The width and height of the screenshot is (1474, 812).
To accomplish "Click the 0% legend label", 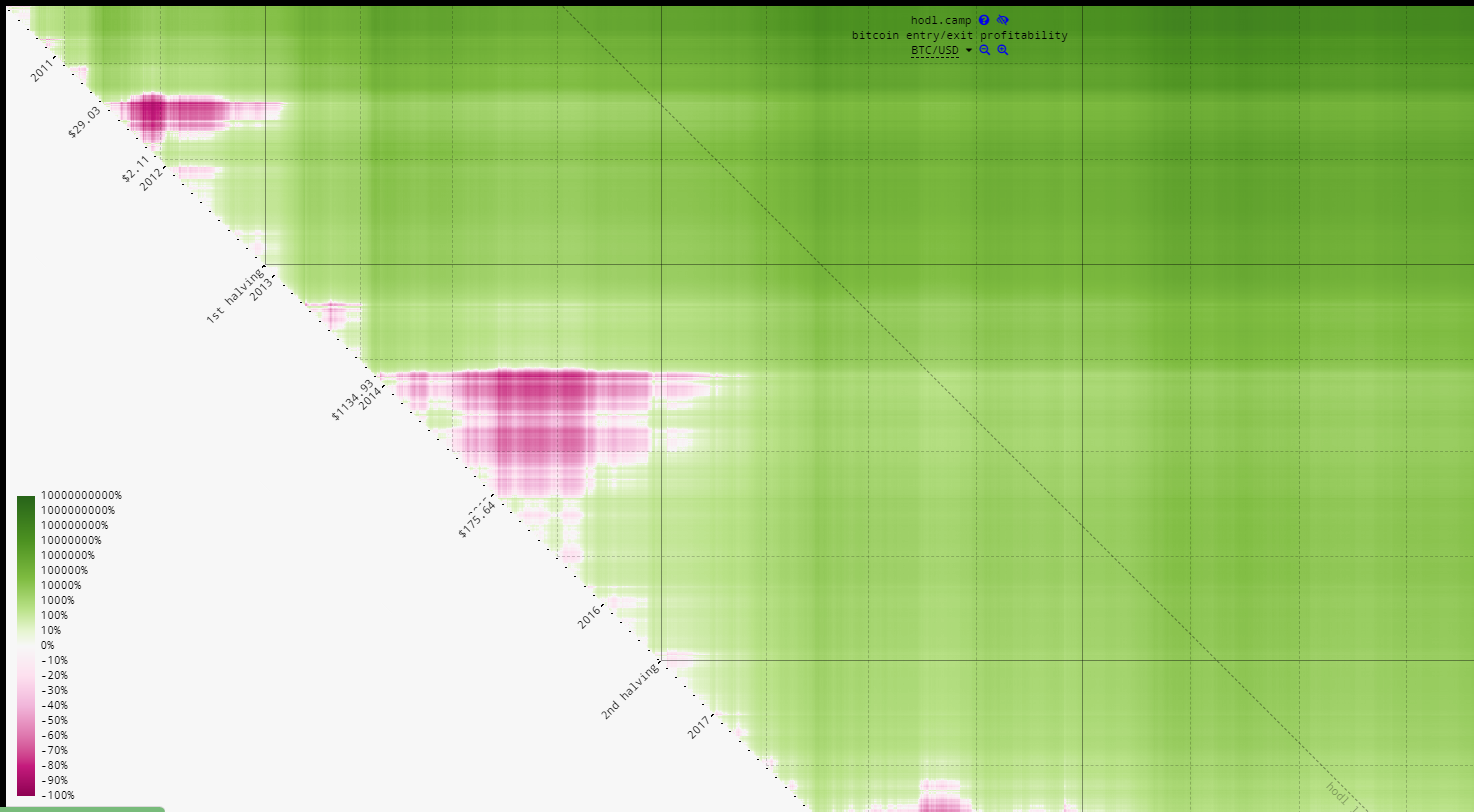I will [47, 645].
